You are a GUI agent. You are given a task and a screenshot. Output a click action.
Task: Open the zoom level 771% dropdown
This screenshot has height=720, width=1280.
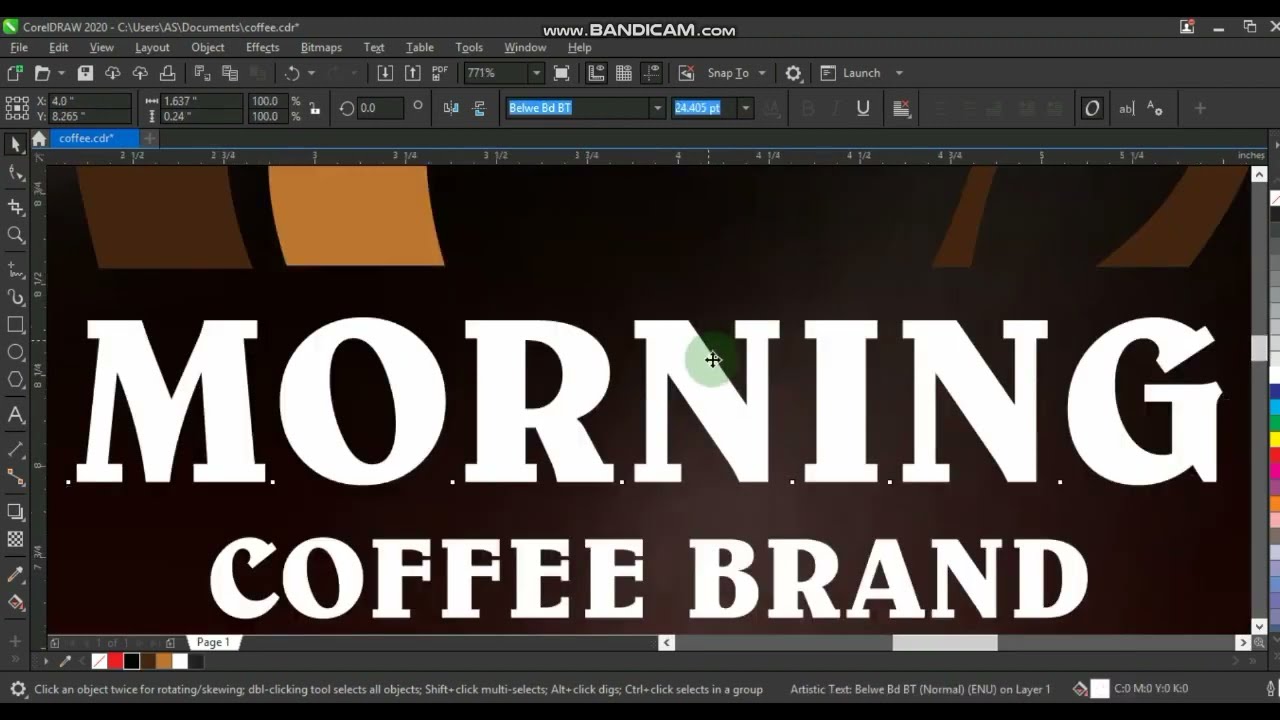[536, 73]
